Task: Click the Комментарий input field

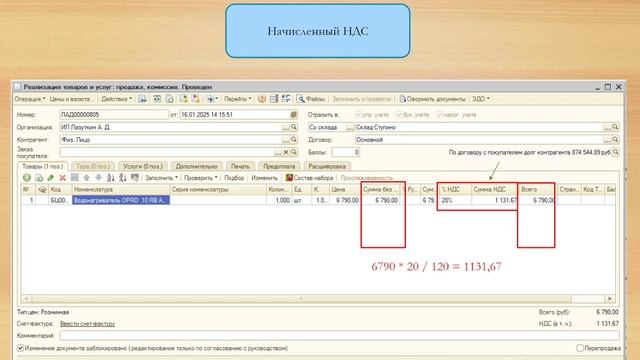Action: (x=340, y=336)
